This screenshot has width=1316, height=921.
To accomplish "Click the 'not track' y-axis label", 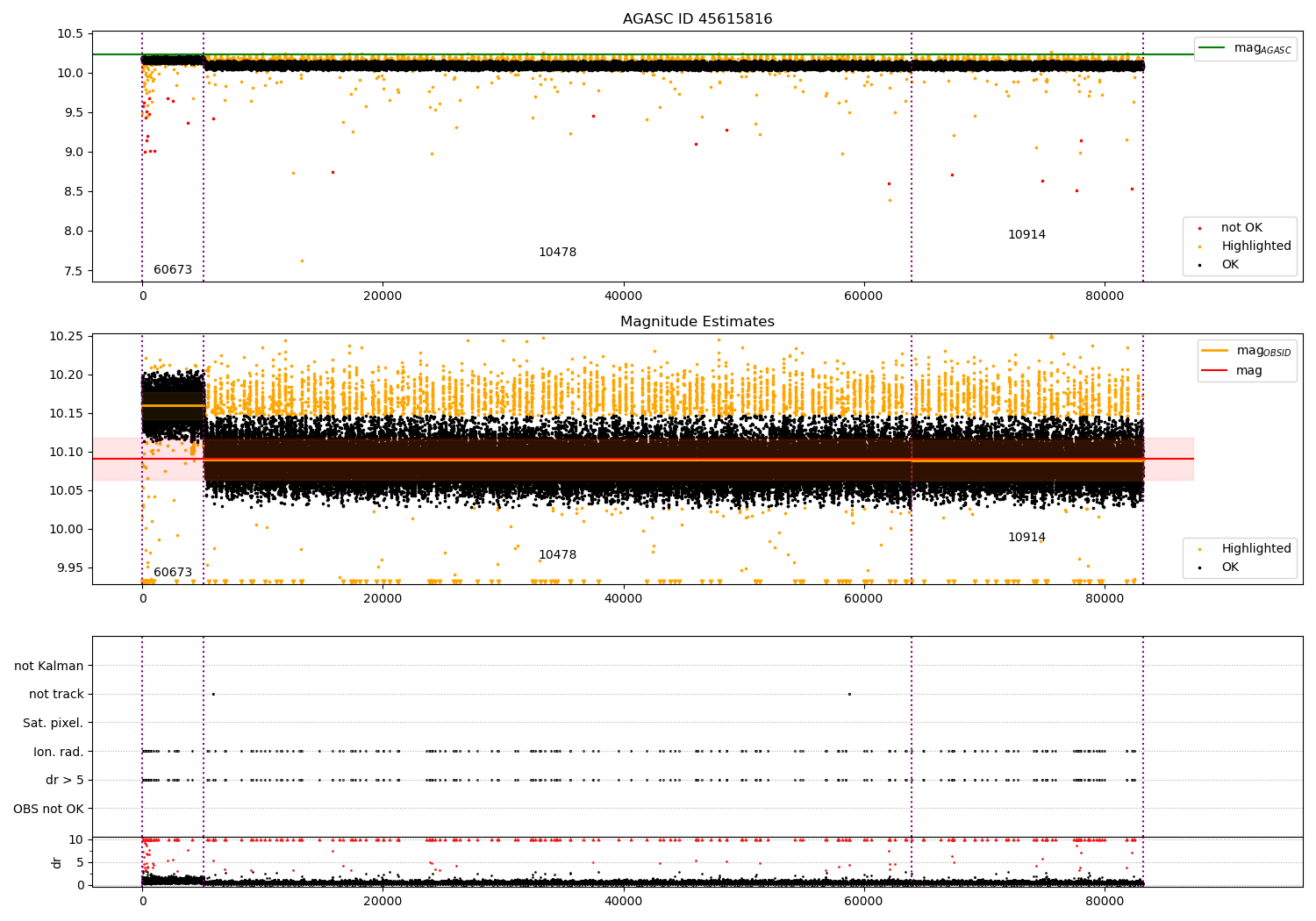I will (56, 695).
